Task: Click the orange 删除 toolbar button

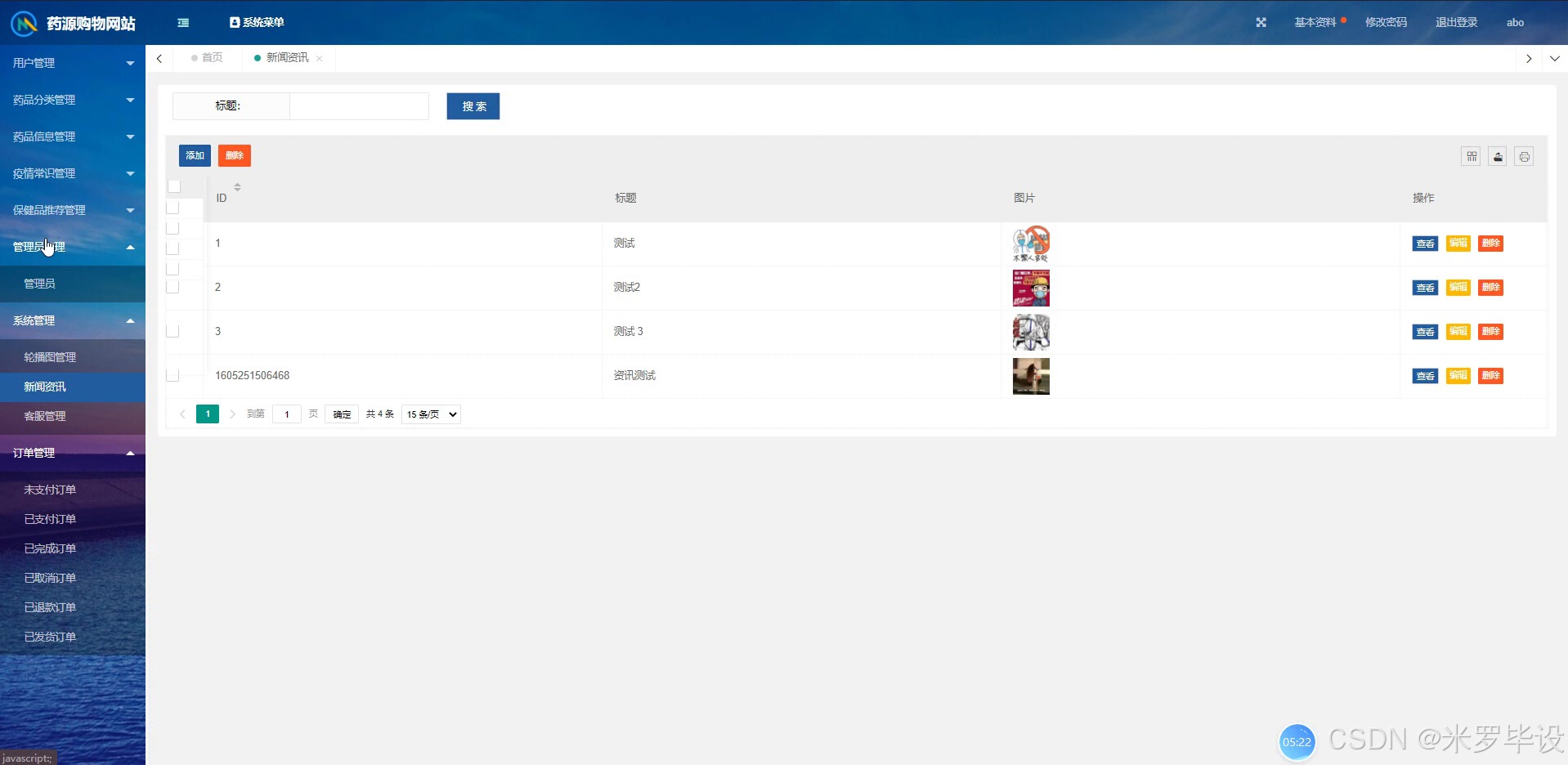Action: 235,155
